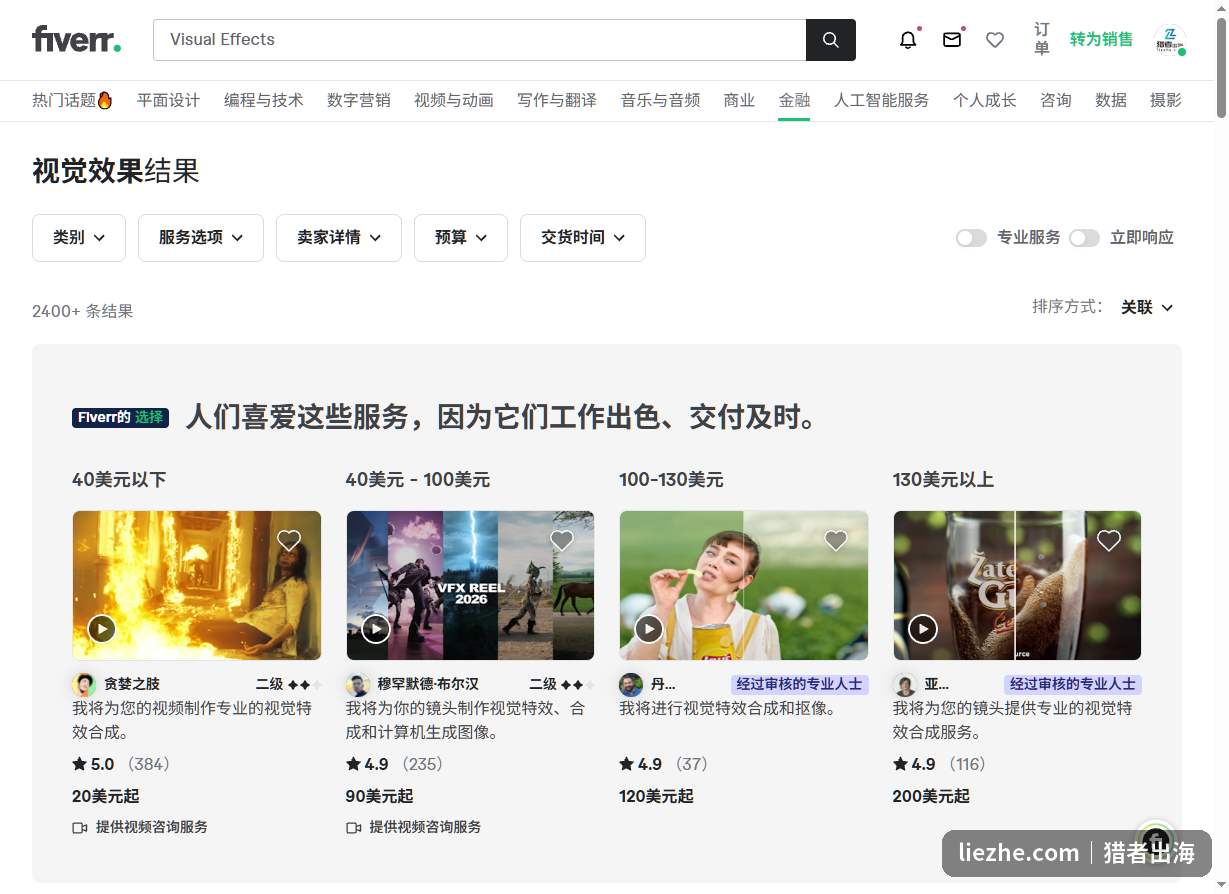Click the 转为销售 link
The height and width of the screenshot is (894, 1229).
[x=1101, y=39]
